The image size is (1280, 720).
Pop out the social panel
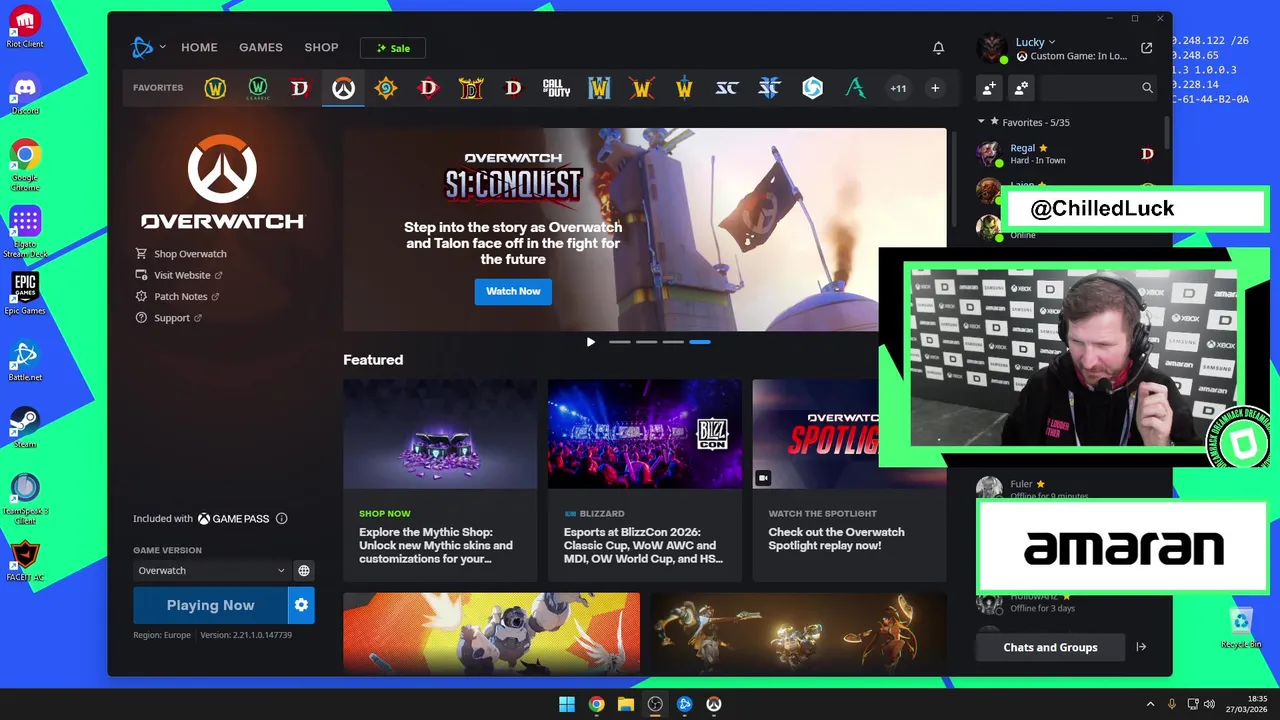(1147, 48)
